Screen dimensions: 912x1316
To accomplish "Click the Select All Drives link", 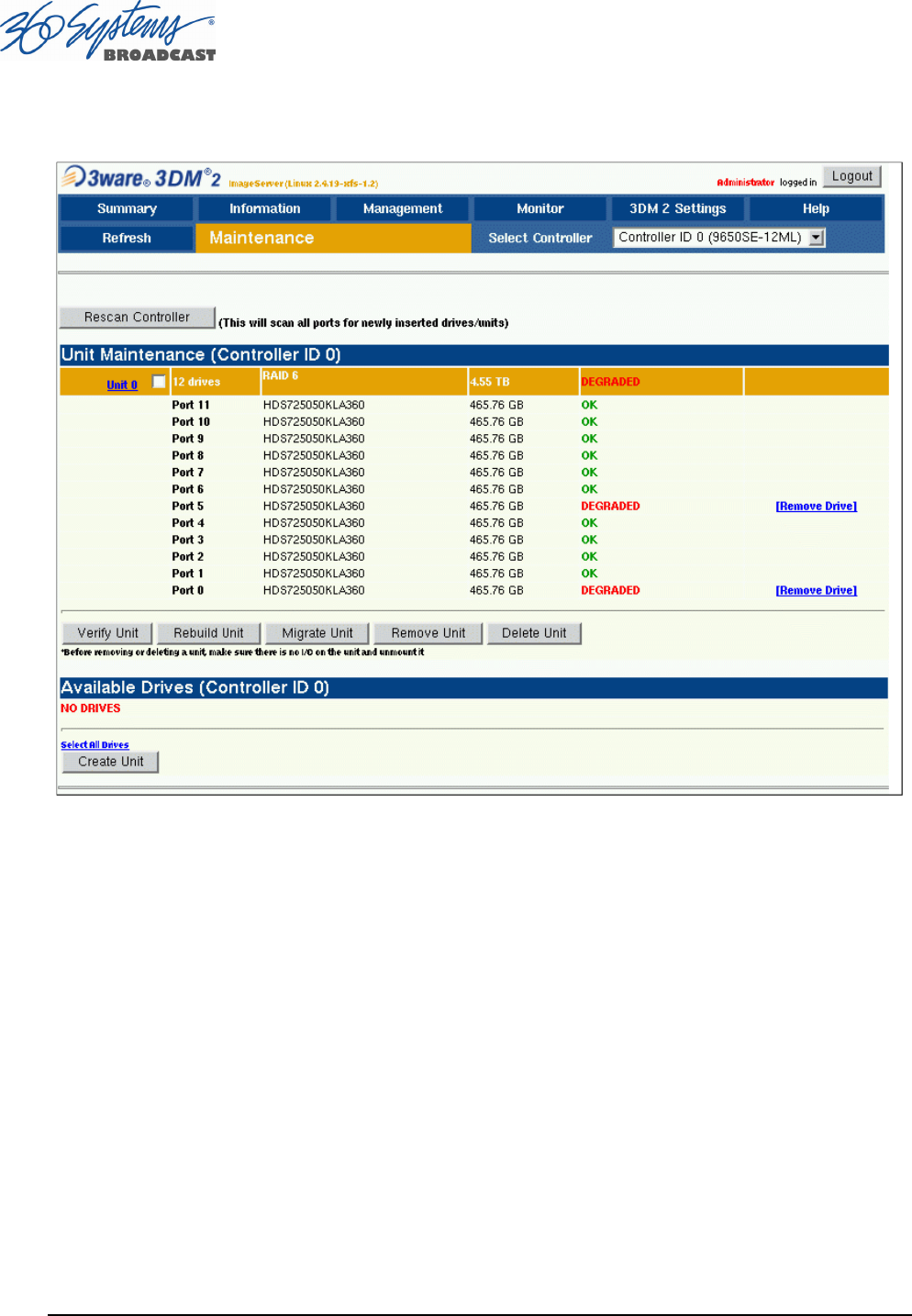I will pos(95,745).
